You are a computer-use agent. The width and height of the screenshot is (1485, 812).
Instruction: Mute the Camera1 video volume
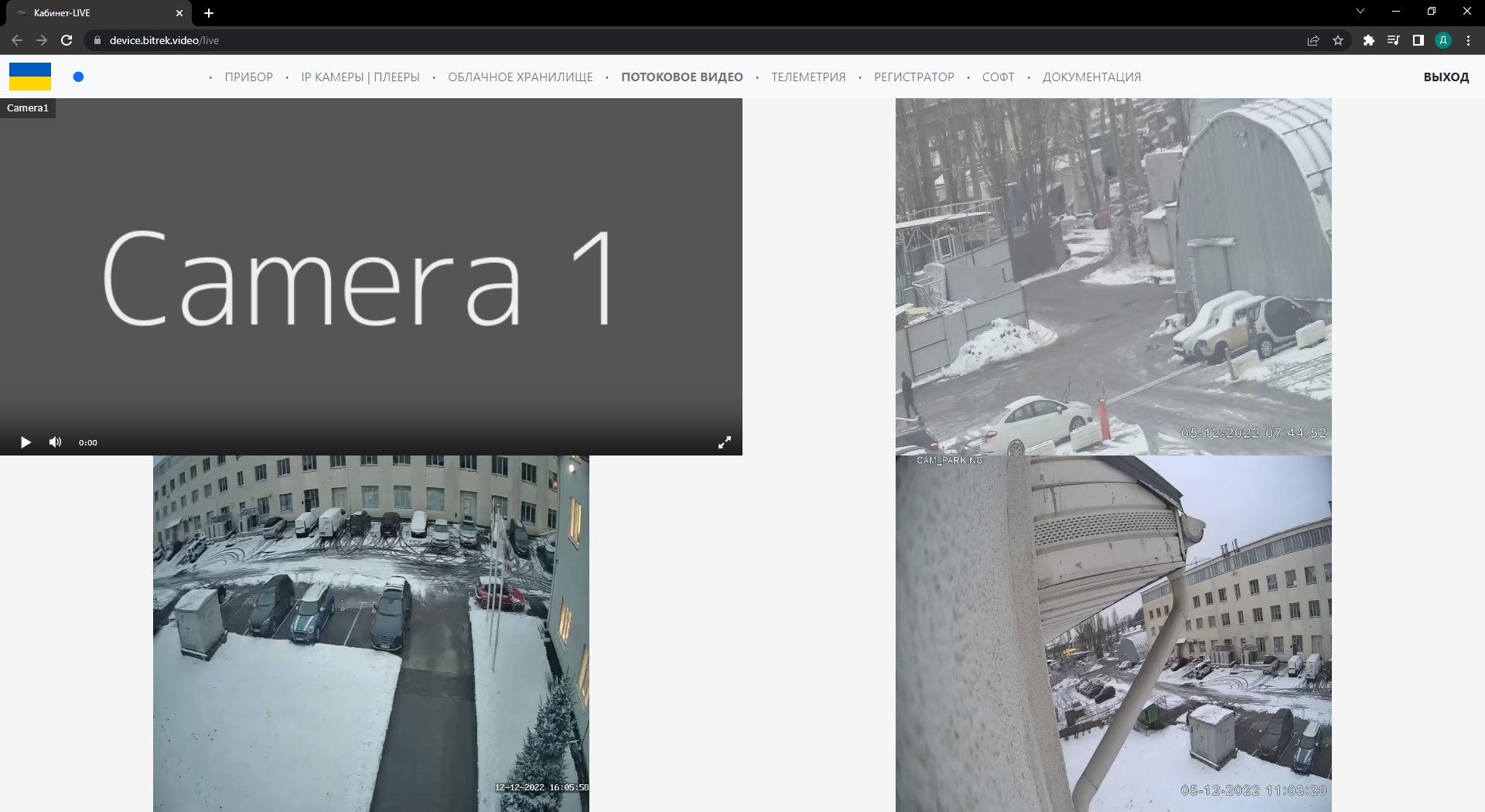55,442
